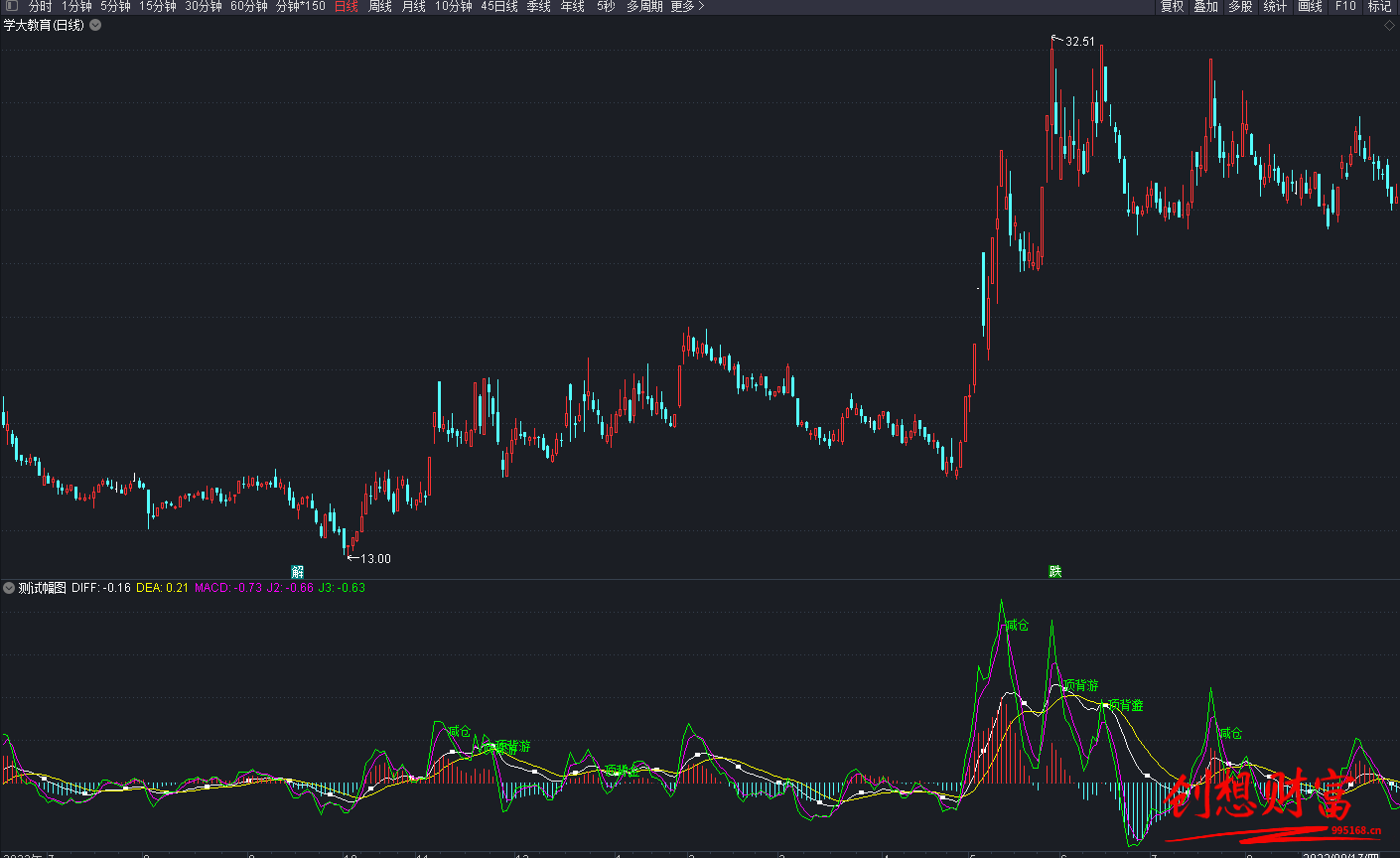Click the square panel icon at toolbar start
This screenshot has height=858, width=1400.
click(x=11, y=6)
